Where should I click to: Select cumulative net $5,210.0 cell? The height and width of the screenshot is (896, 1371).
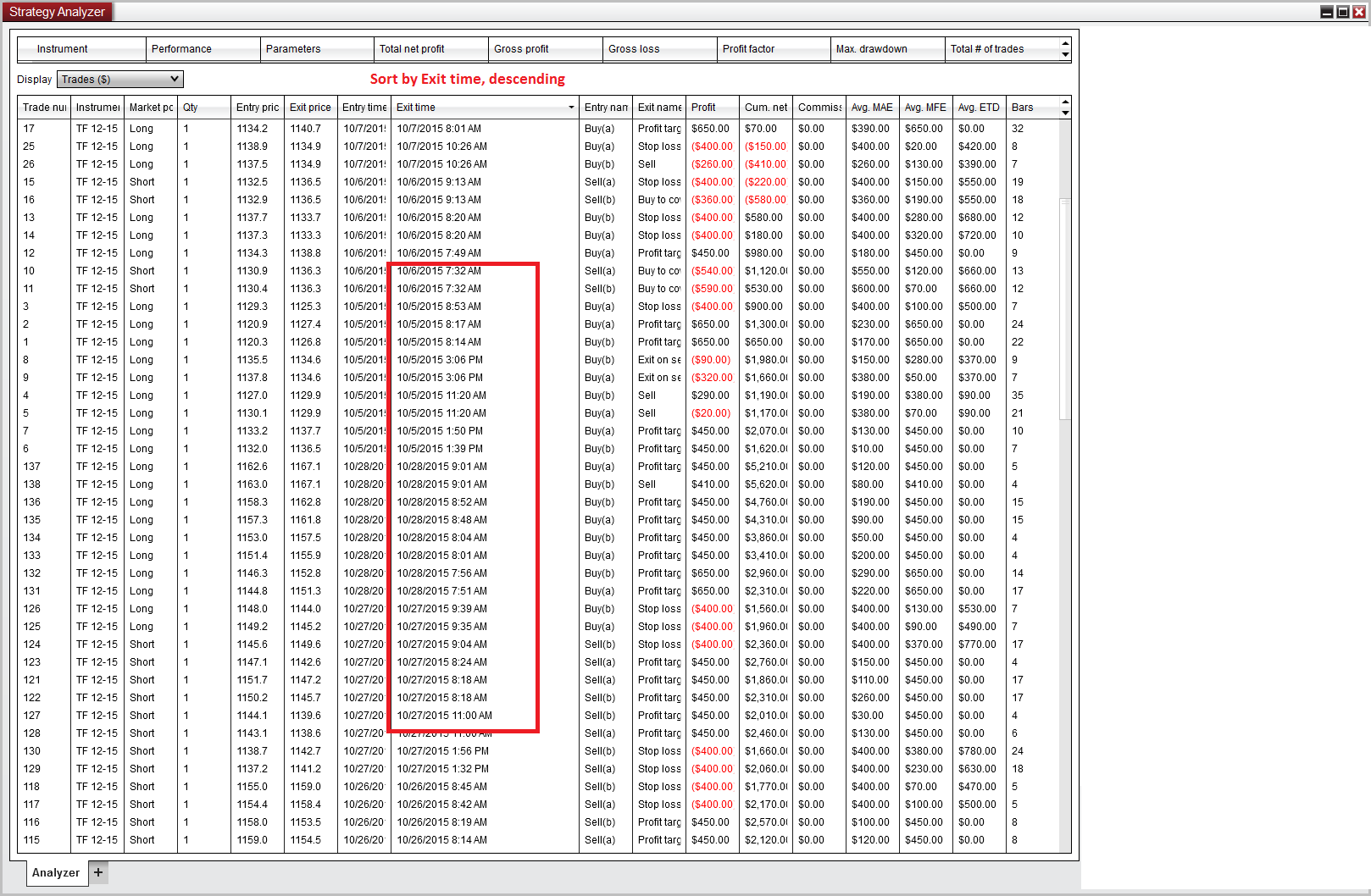766,467
